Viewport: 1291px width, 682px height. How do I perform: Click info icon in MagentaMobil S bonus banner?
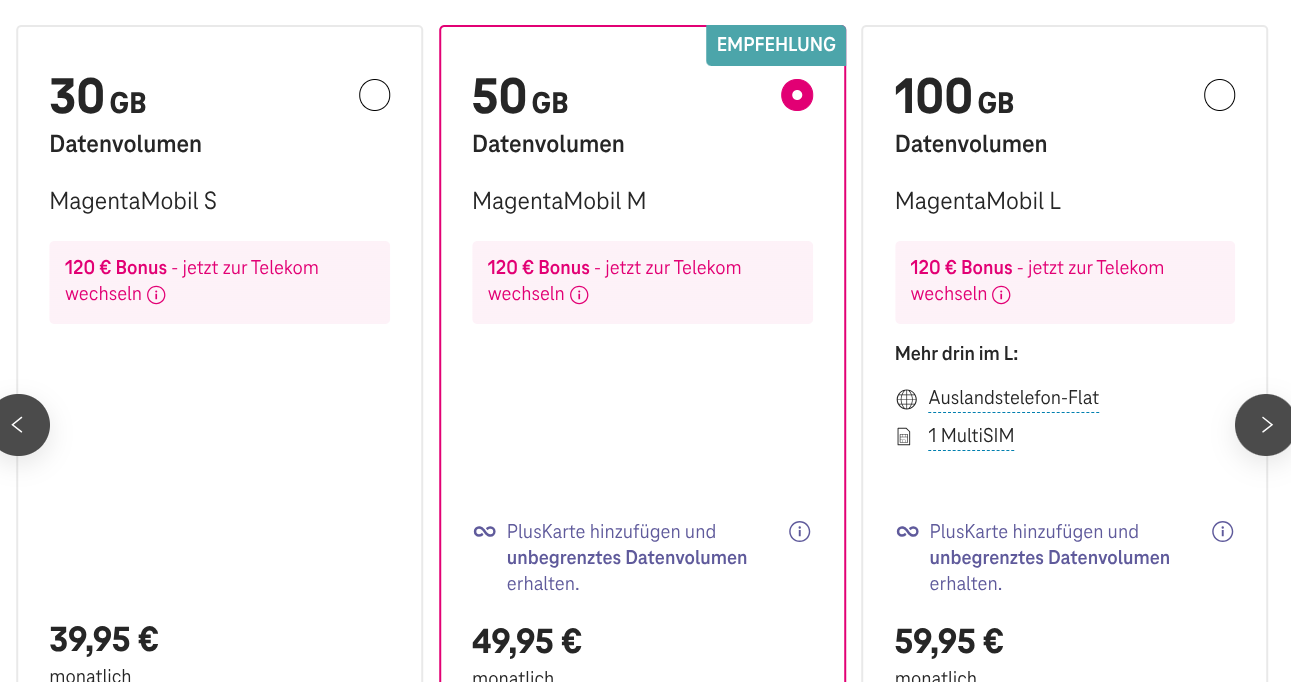pos(157,295)
